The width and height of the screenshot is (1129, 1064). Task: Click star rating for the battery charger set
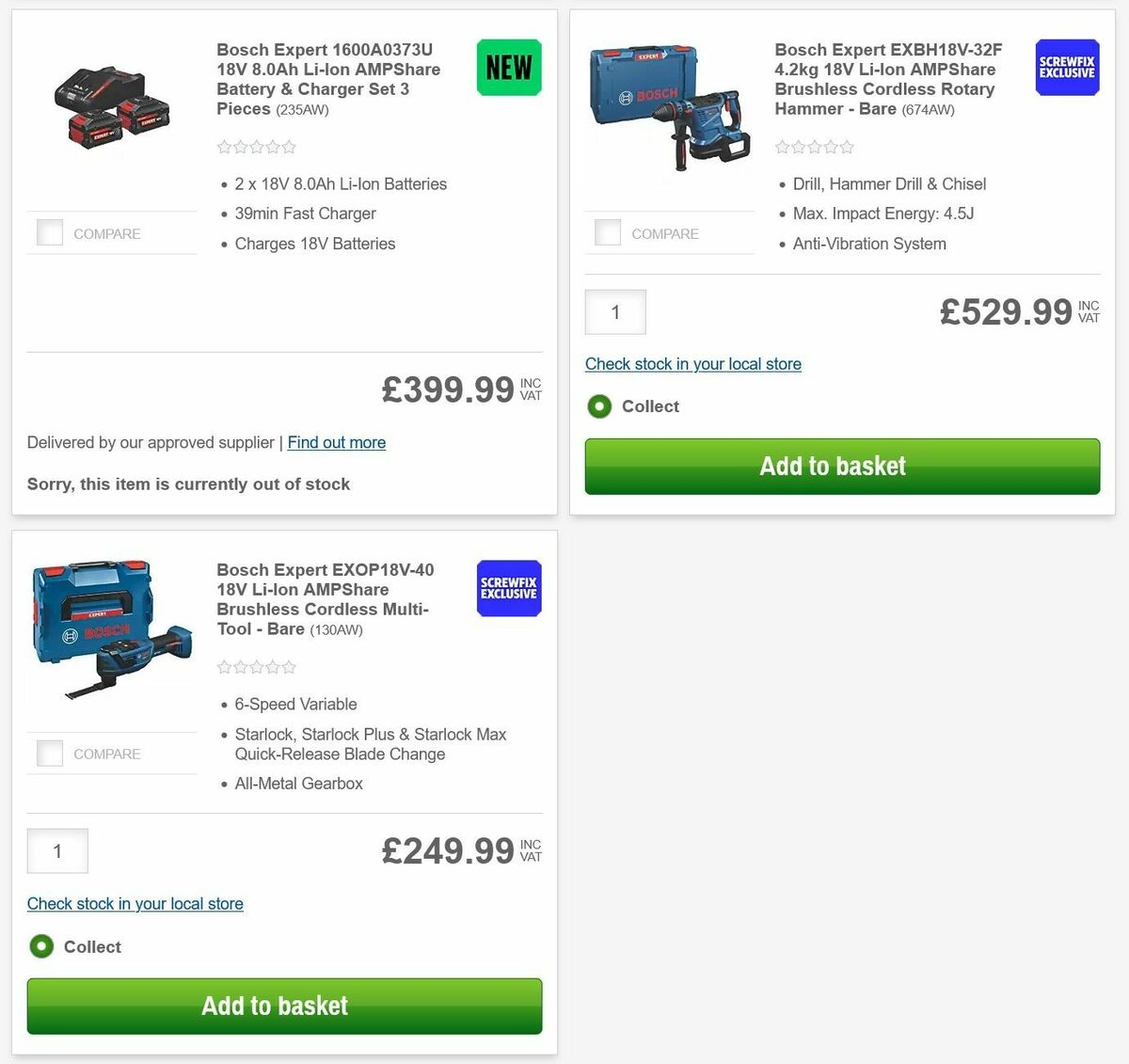tap(255, 147)
